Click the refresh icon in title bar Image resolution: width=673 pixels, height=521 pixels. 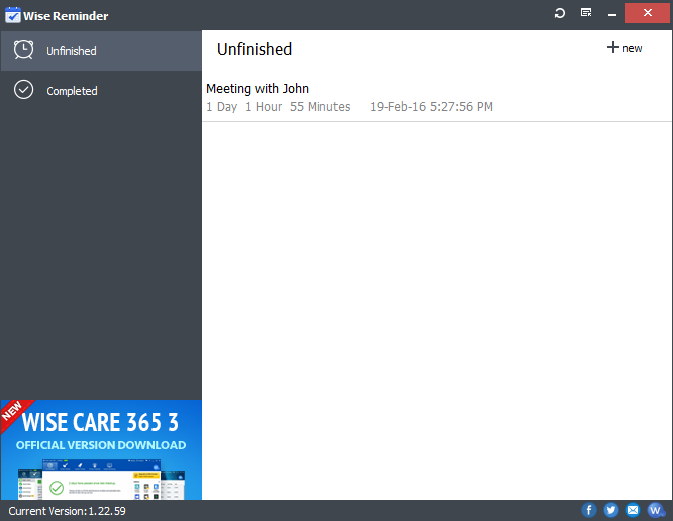pyautogui.click(x=560, y=13)
